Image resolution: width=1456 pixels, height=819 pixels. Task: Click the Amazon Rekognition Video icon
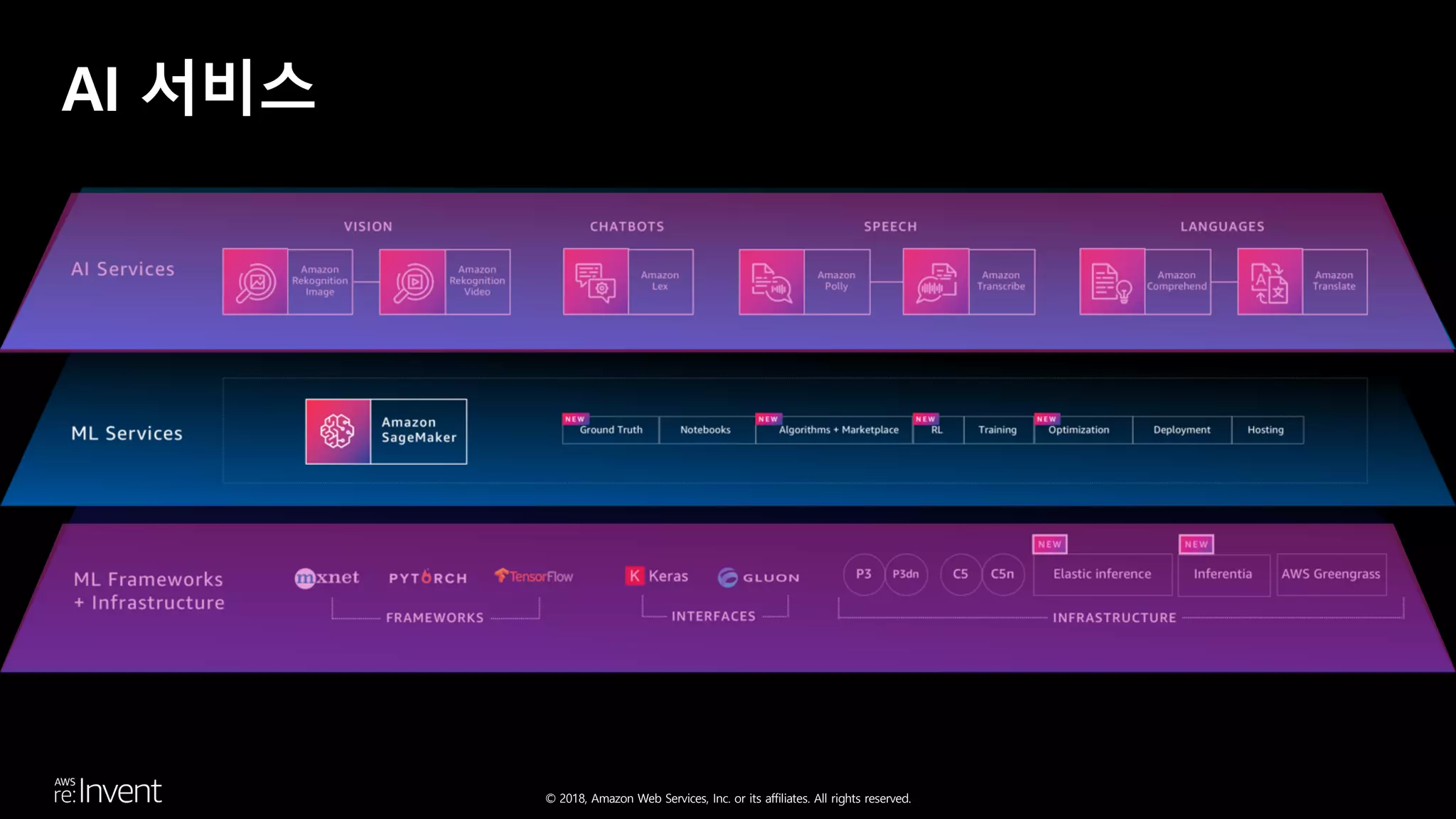[x=412, y=282]
